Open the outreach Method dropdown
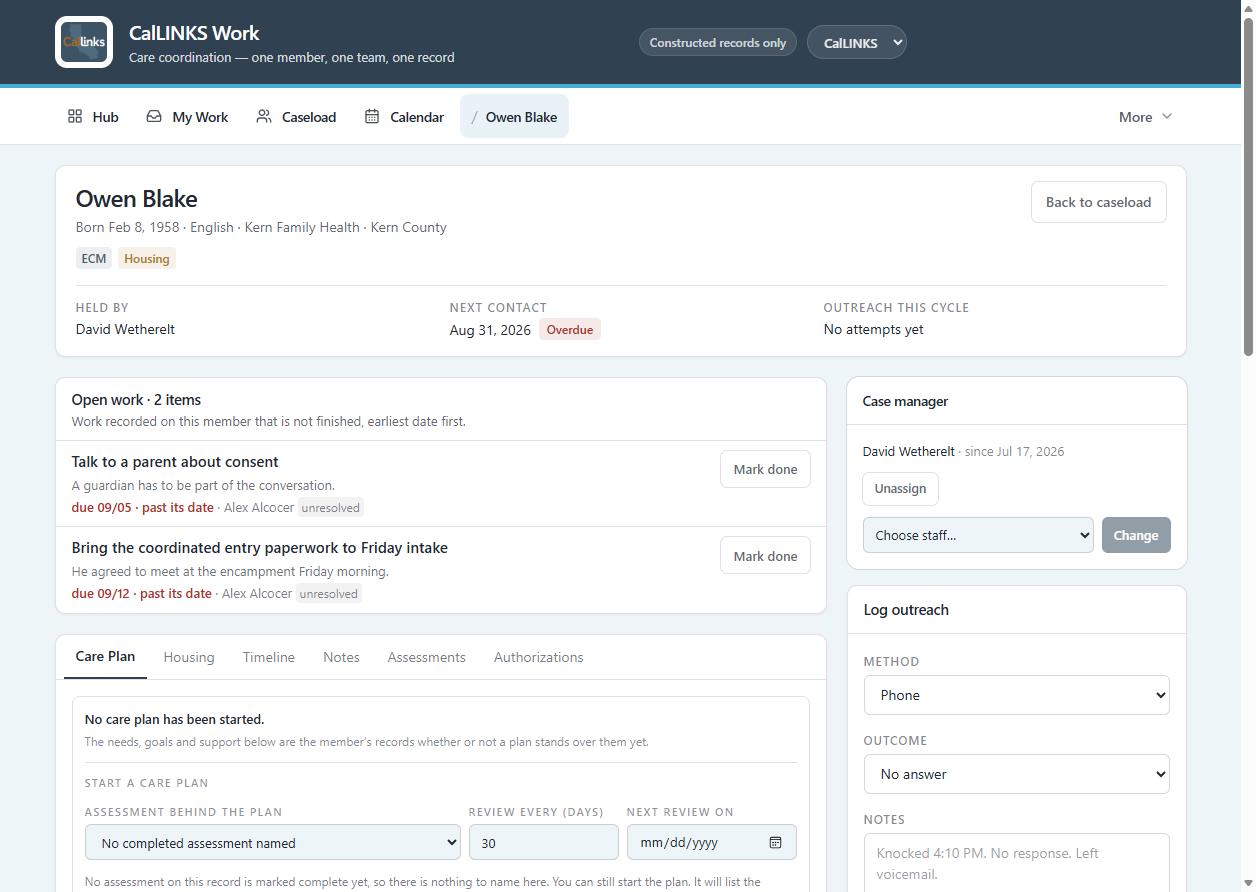Image resolution: width=1256 pixels, height=892 pixels. 1017,695
